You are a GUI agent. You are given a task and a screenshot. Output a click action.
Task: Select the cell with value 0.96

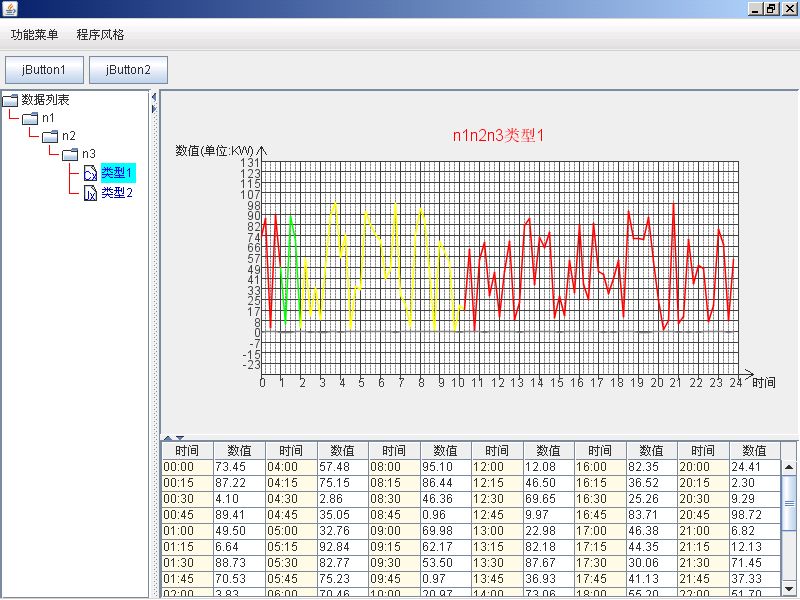[x=445, y=515]
